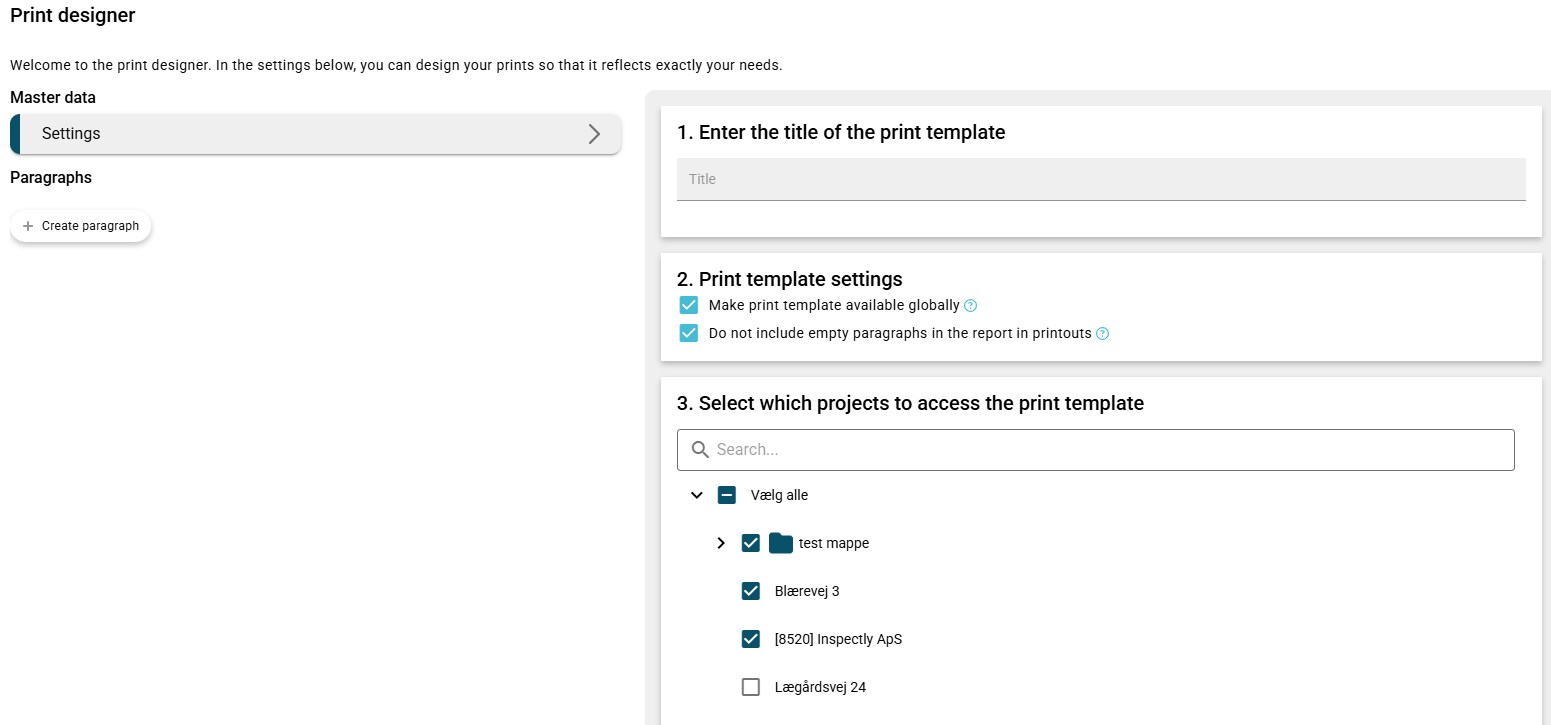Image resolution: width=1551 pixels, height=725 pixels.
Task: Uncheck the Blærevej 3 project checkbox
Action: [751, 591]
